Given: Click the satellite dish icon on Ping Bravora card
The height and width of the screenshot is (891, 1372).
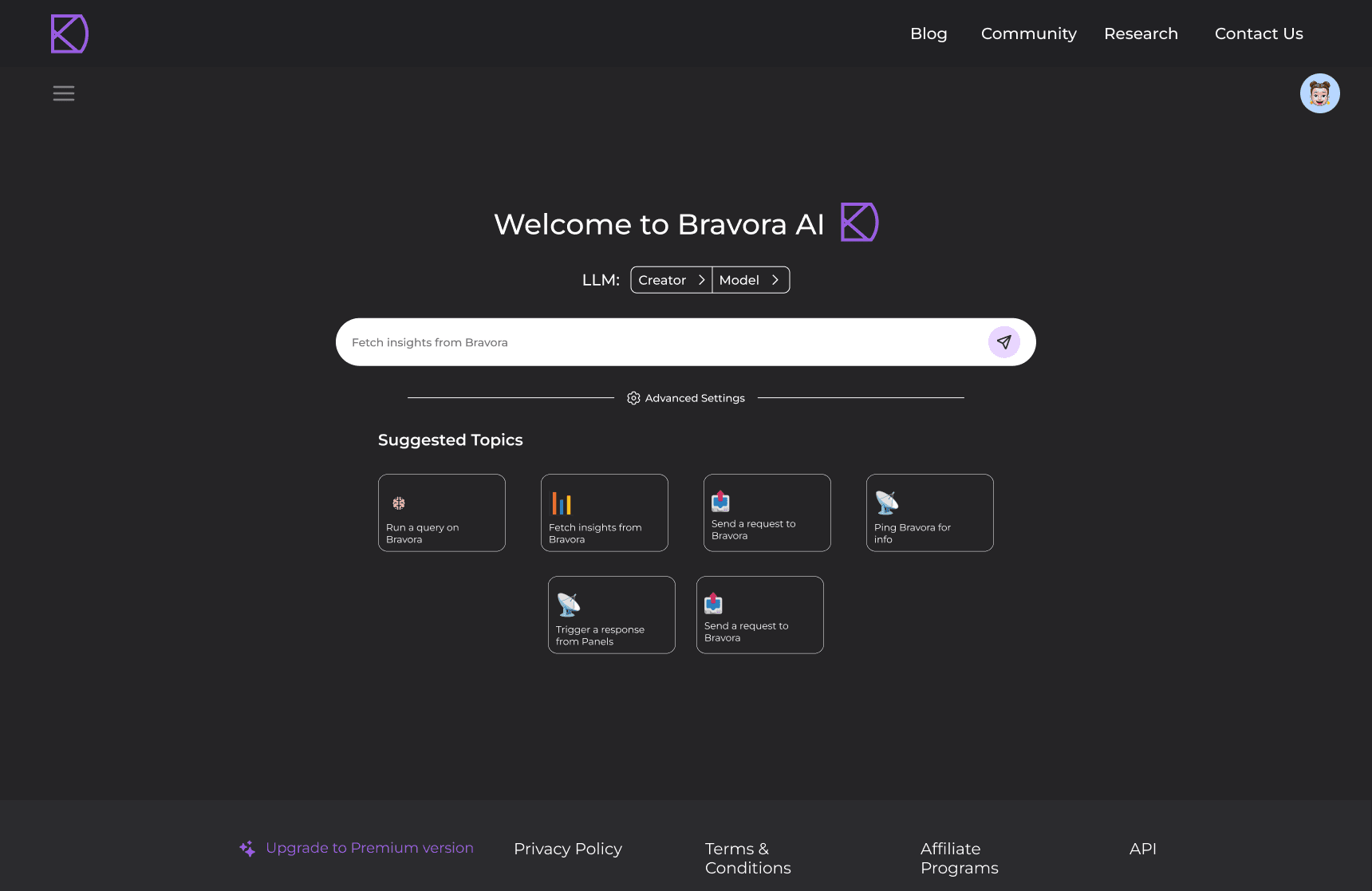Looking at the screenshot, I should [x=887, y=503].
